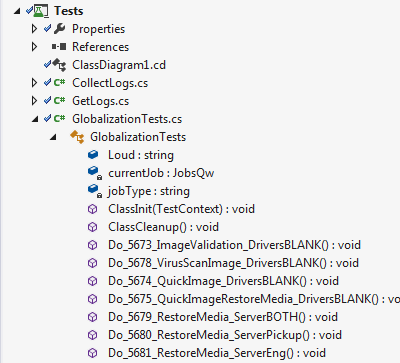400x363 pixels.
Task: Collapse the GlobalizationTests class node
Action: 53,137
